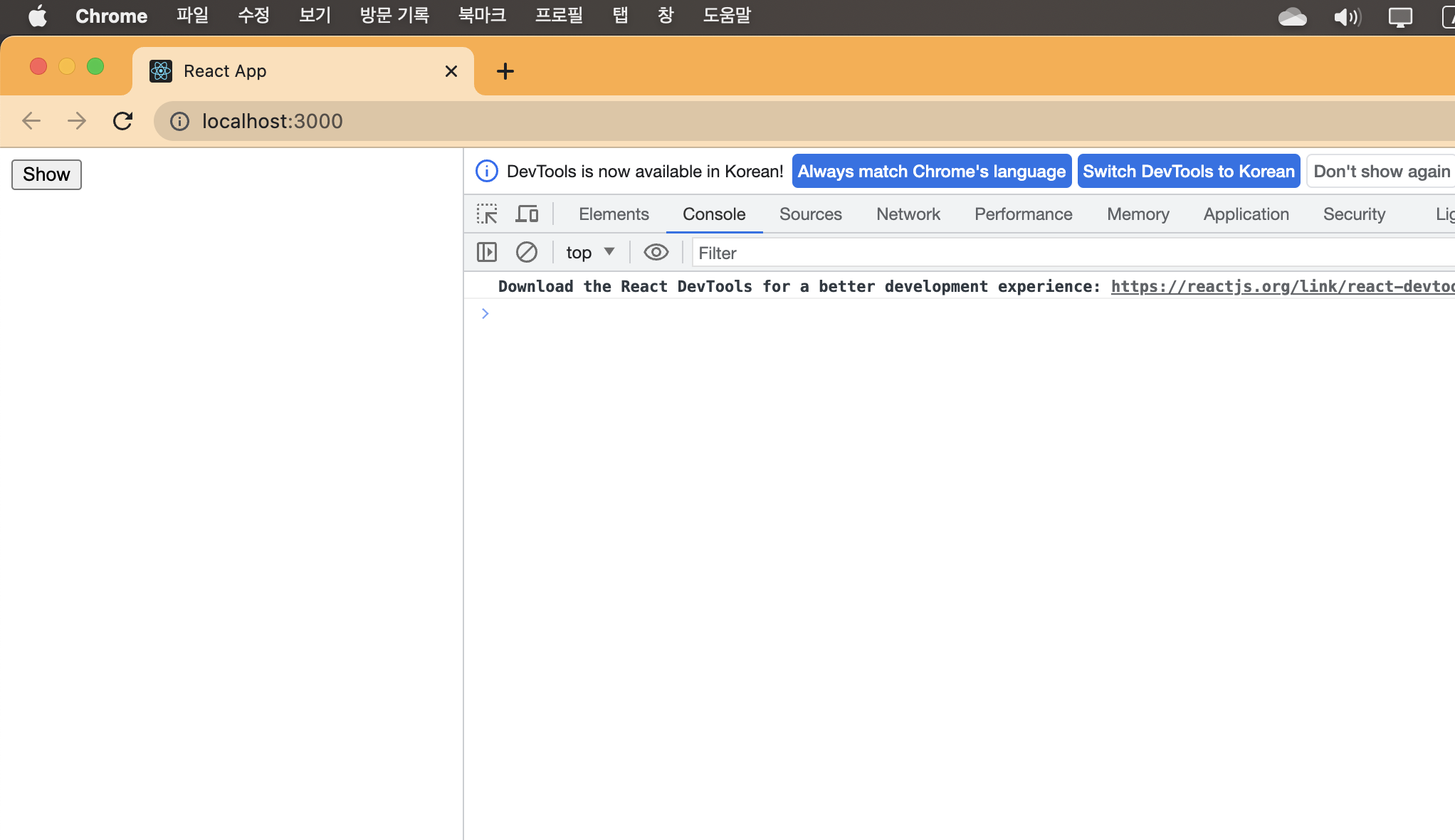Click Switch DevTools to Korean button
Screen dimensions: 1455x840
click(1188, 172)
